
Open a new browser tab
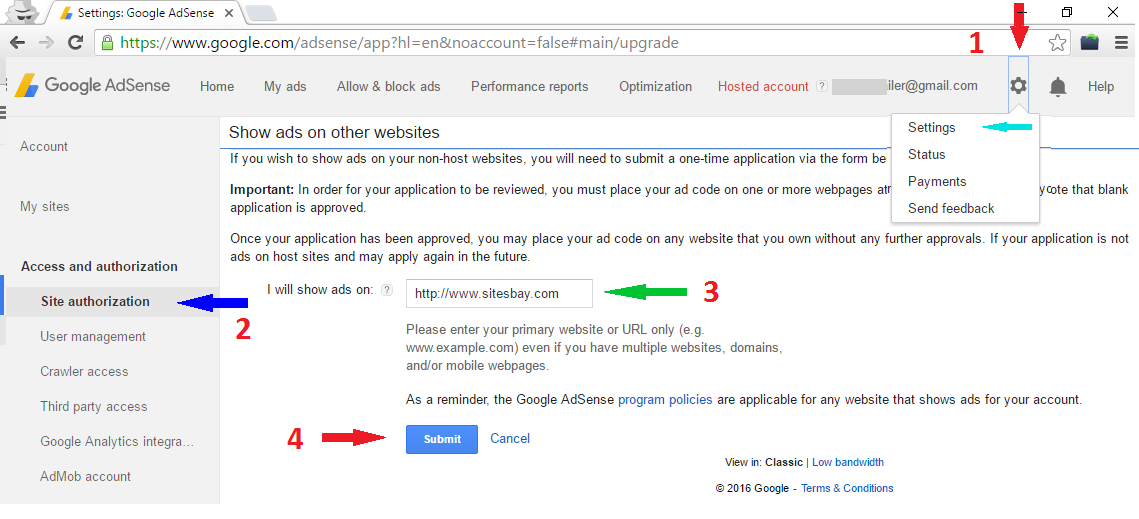[260, 12]
